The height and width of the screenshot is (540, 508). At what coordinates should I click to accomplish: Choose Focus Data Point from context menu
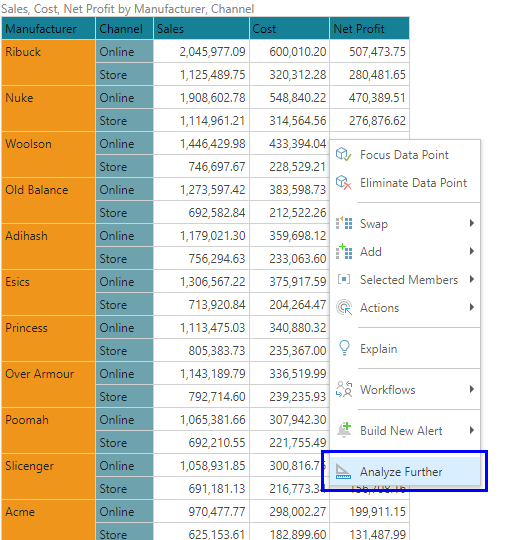(x=405, y=155)
